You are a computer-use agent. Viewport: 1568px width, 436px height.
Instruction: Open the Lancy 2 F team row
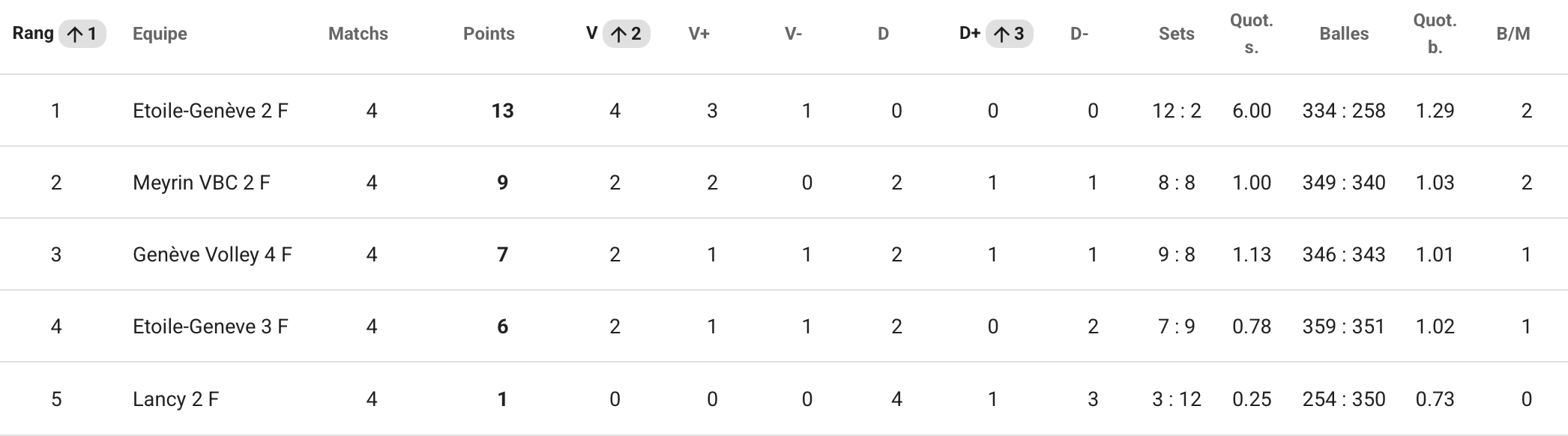784,399
